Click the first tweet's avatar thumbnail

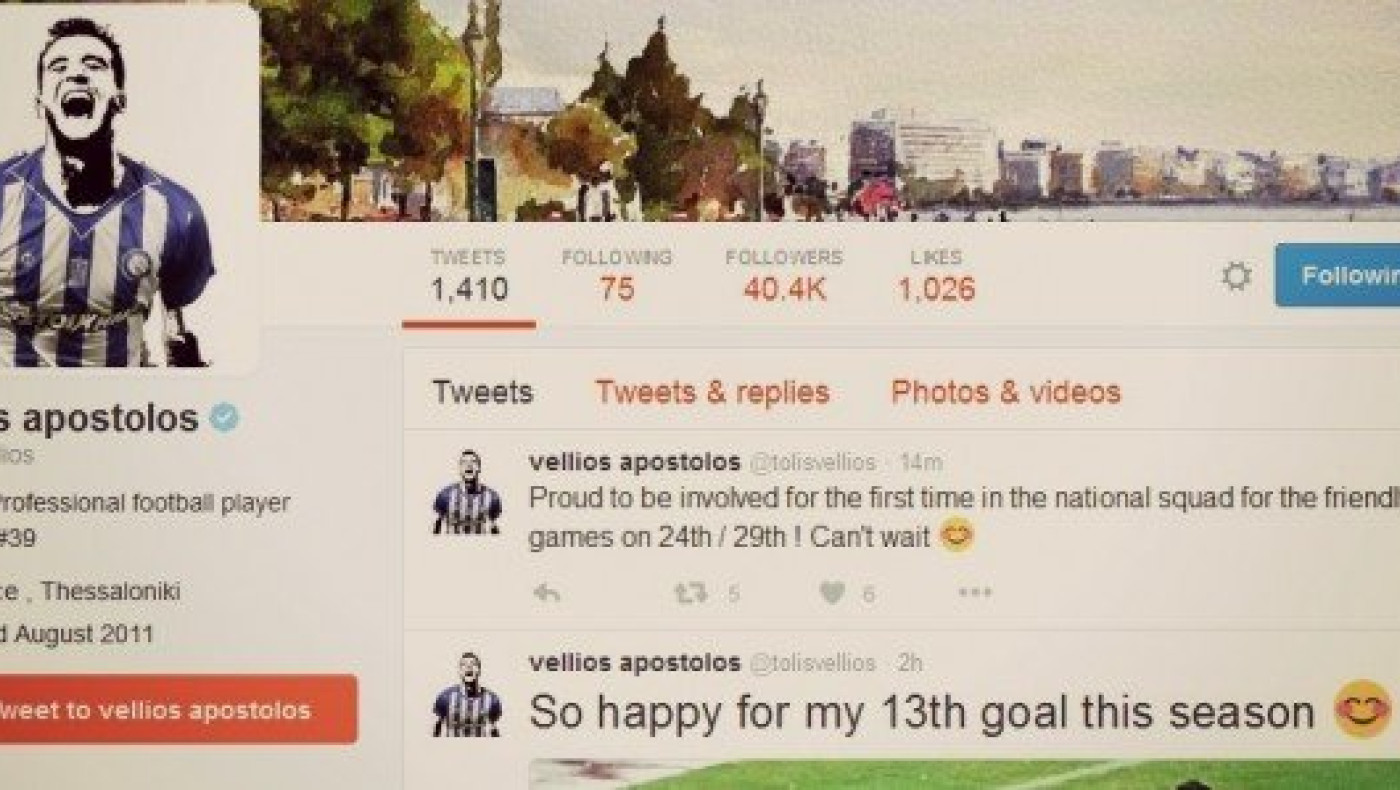[467, 492]
